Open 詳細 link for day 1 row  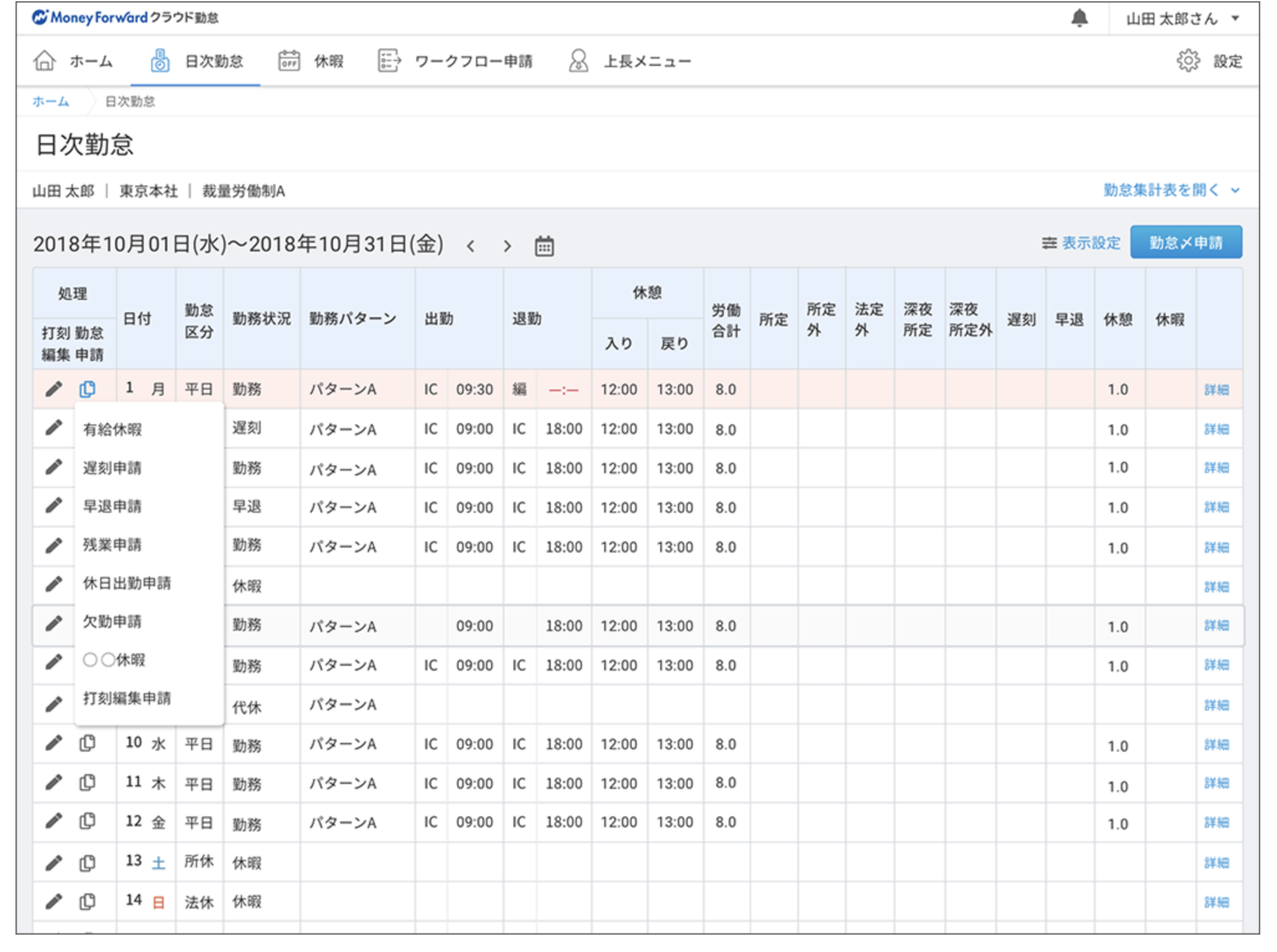[x=1216, y=389]
